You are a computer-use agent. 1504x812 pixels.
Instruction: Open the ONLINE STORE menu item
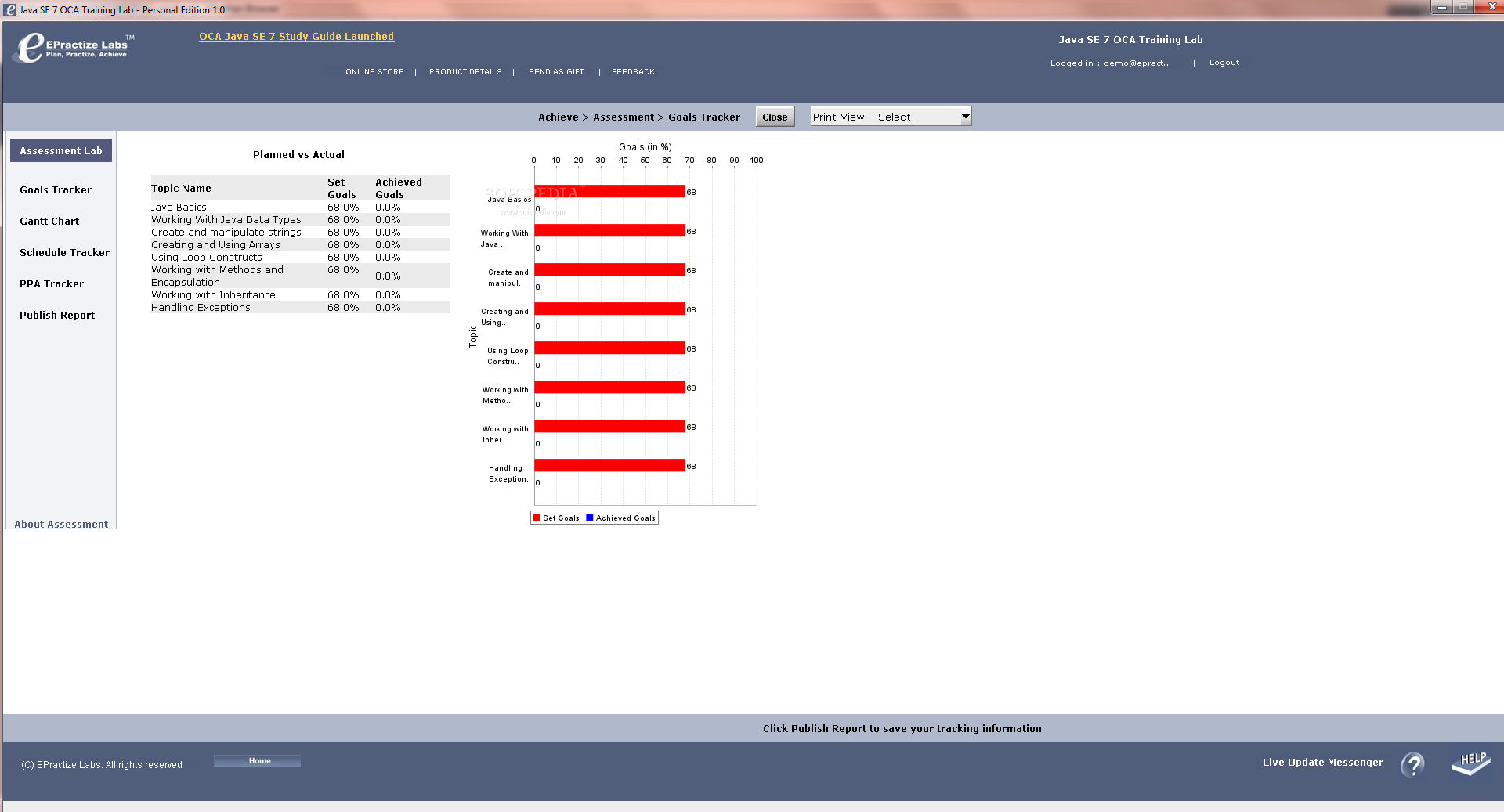point(374,72)
